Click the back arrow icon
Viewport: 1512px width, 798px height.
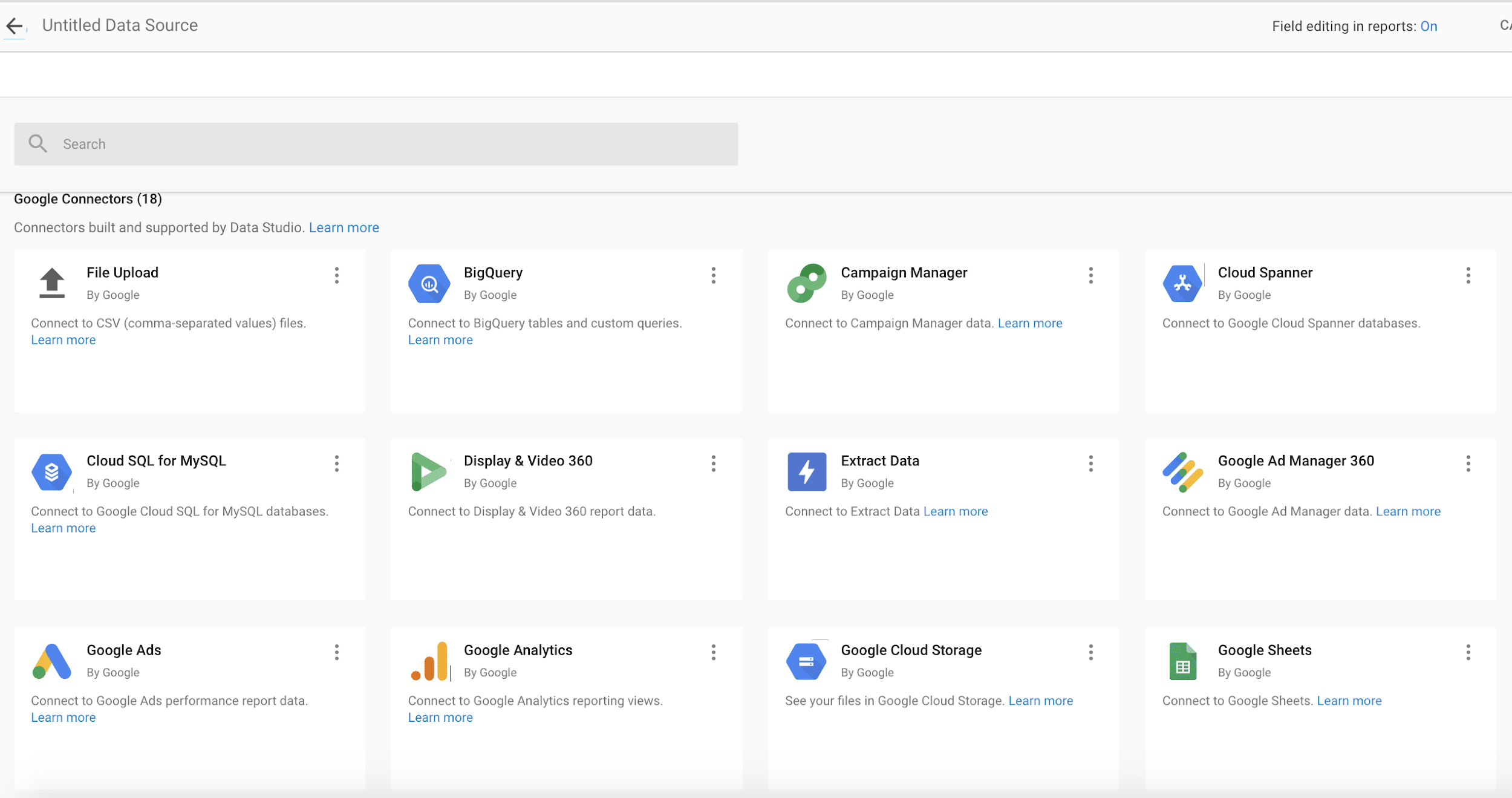pos(15,25)
